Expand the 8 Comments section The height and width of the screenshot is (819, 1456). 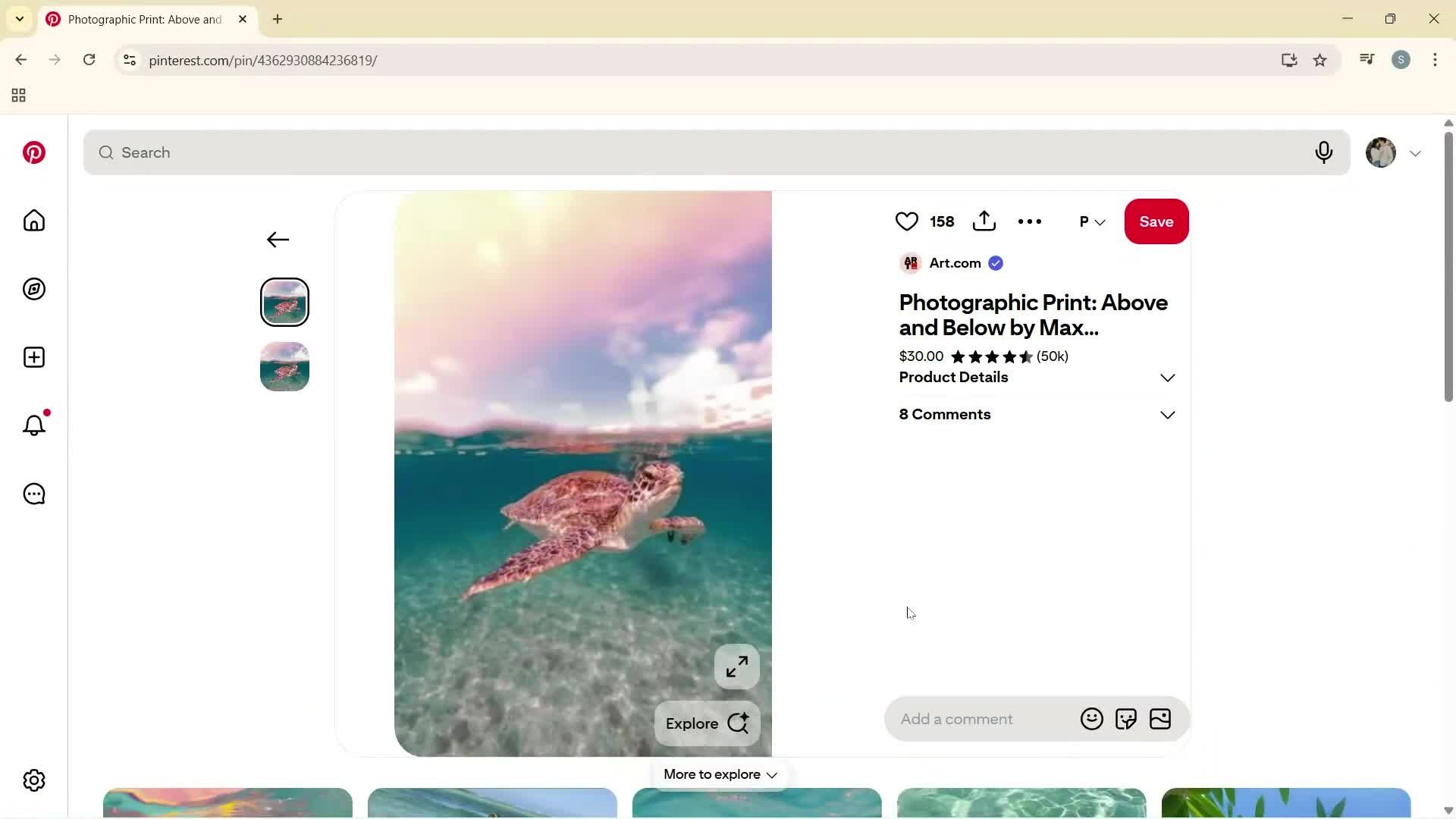pyautogui.click(x=1167, y=415)
